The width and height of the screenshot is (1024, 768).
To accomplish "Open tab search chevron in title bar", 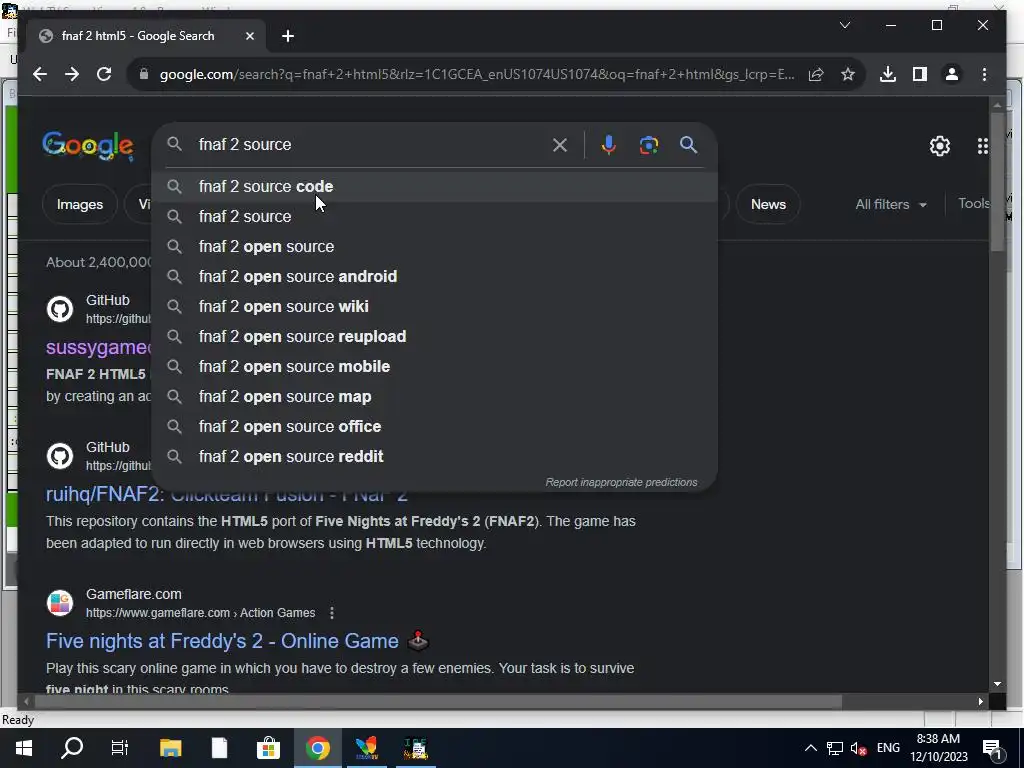I will coord(844,25).
